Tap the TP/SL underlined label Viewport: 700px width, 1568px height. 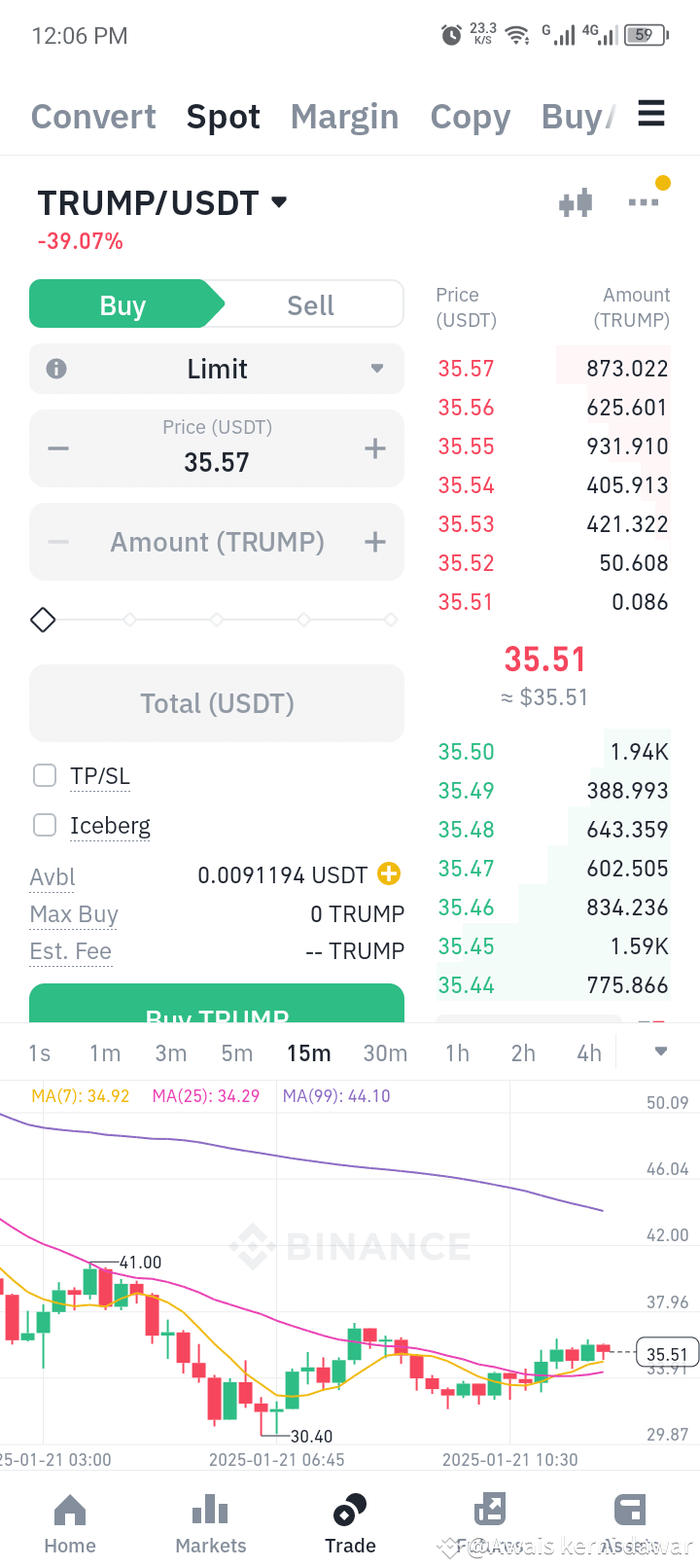click(x=100, y=776)
